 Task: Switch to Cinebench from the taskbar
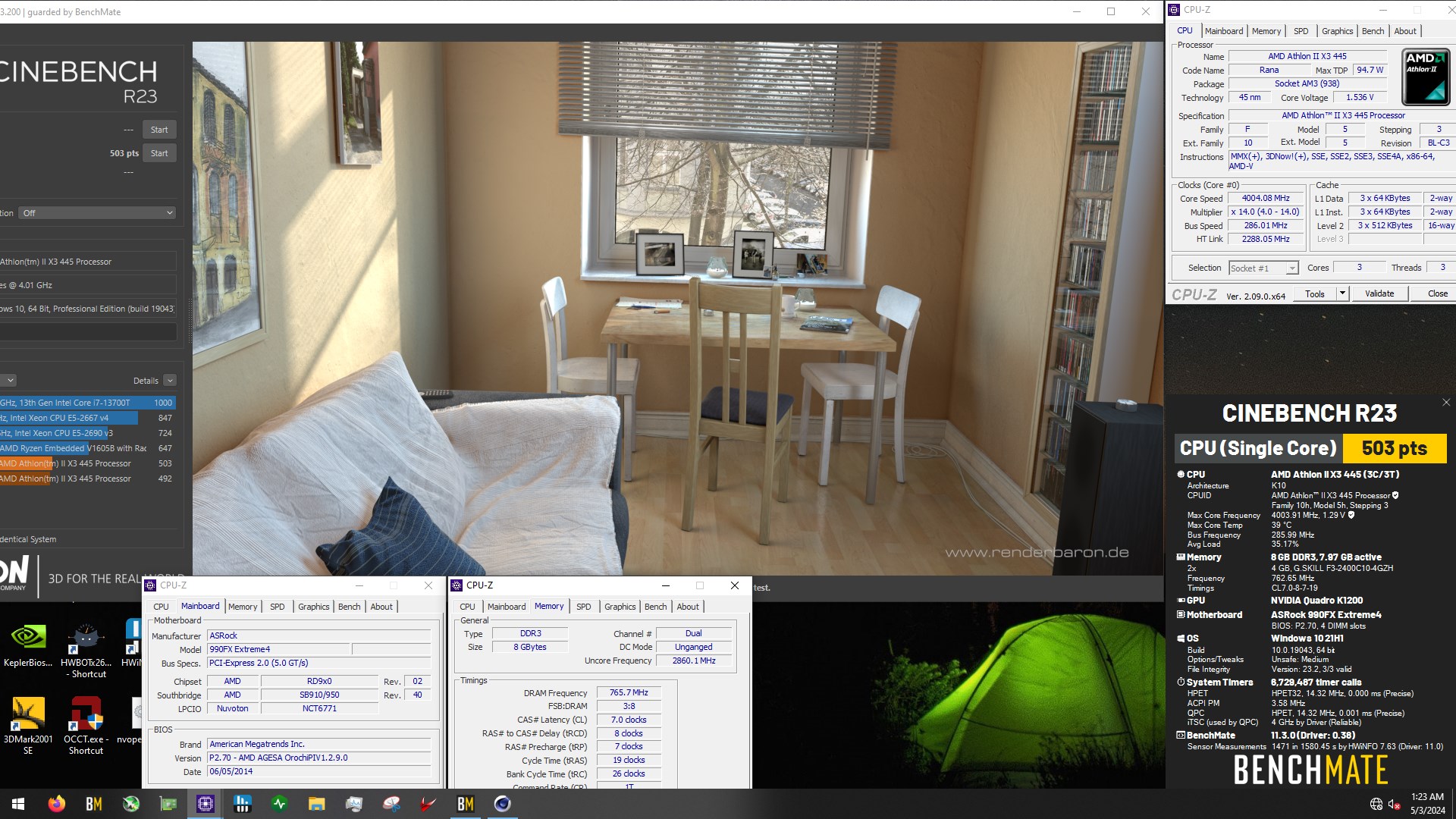(x=503, y=804)
